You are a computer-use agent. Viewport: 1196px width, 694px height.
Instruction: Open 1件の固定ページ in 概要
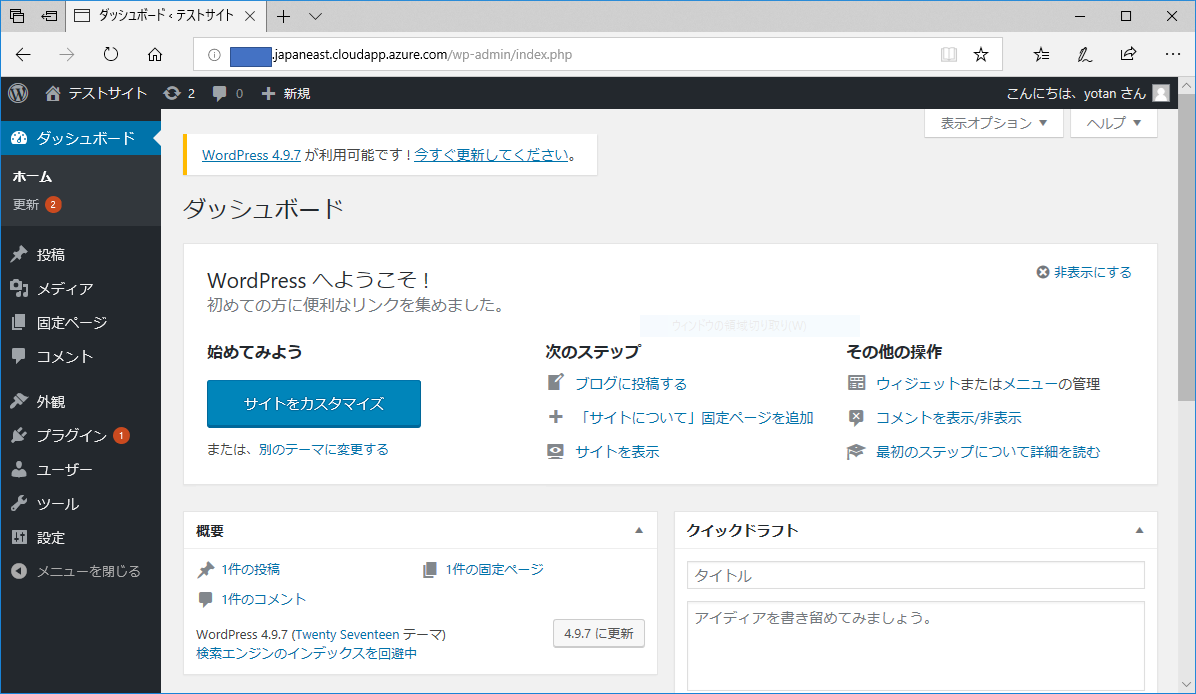(494, 569)
